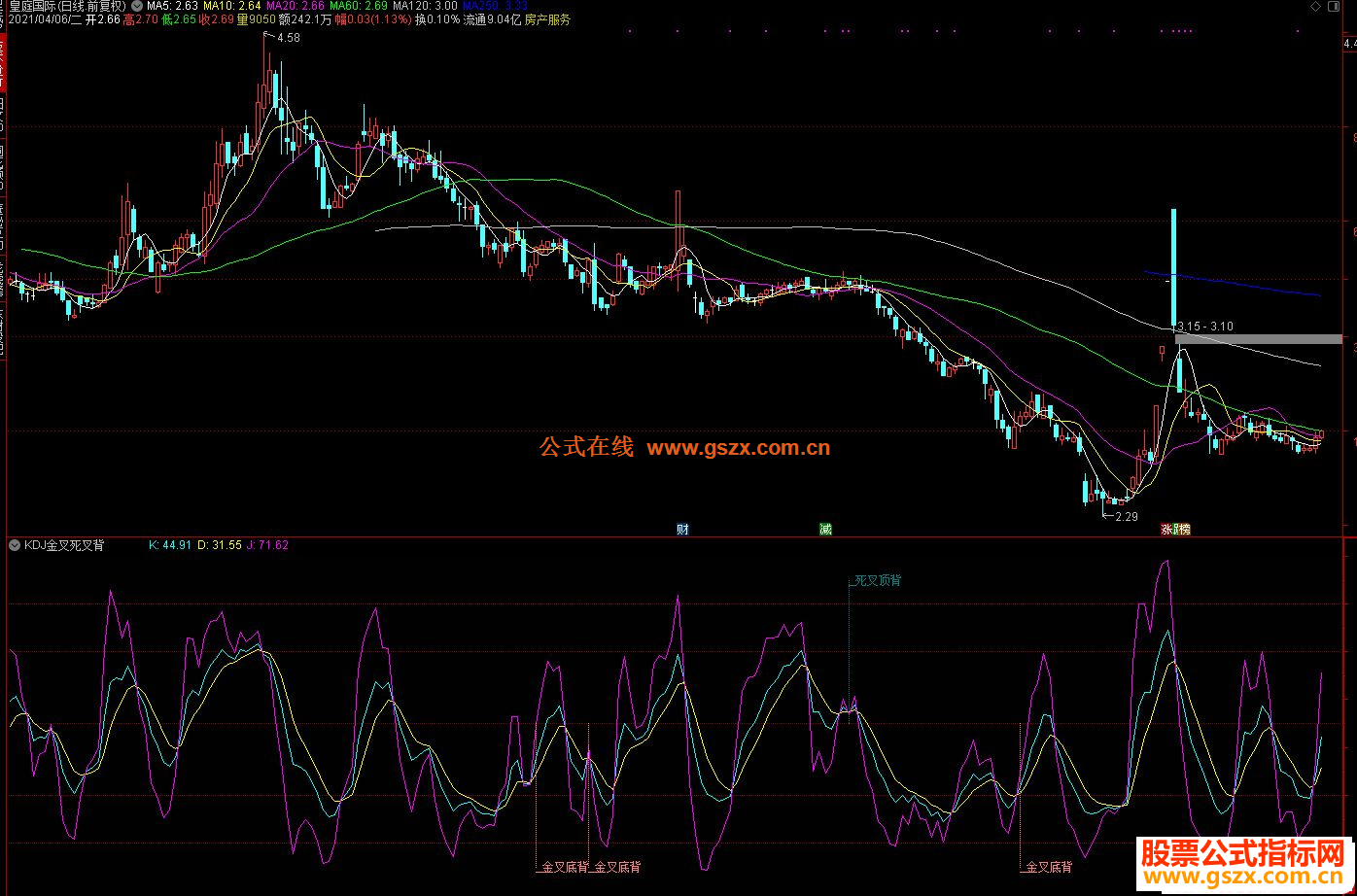Click the red 涨 marker icon
This screenshot has height=896, width=1357.
coord(1166,530)
